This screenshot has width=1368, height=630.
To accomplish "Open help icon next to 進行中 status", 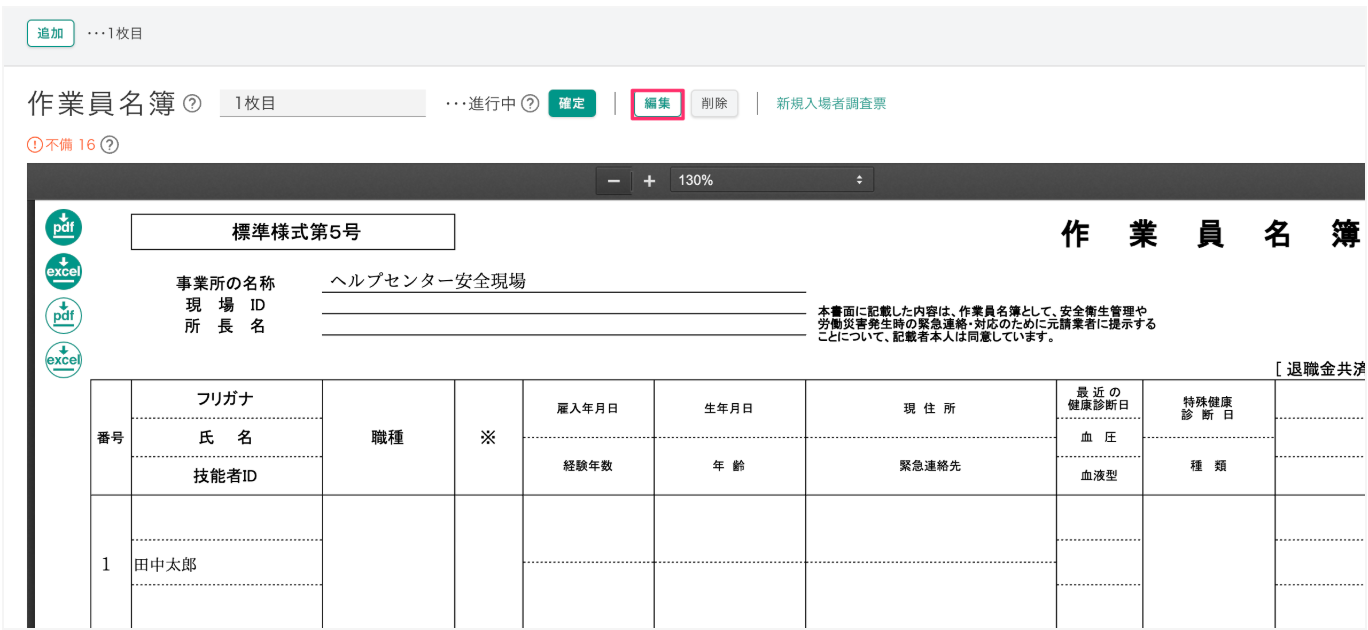I will click(x=530, y=104).
